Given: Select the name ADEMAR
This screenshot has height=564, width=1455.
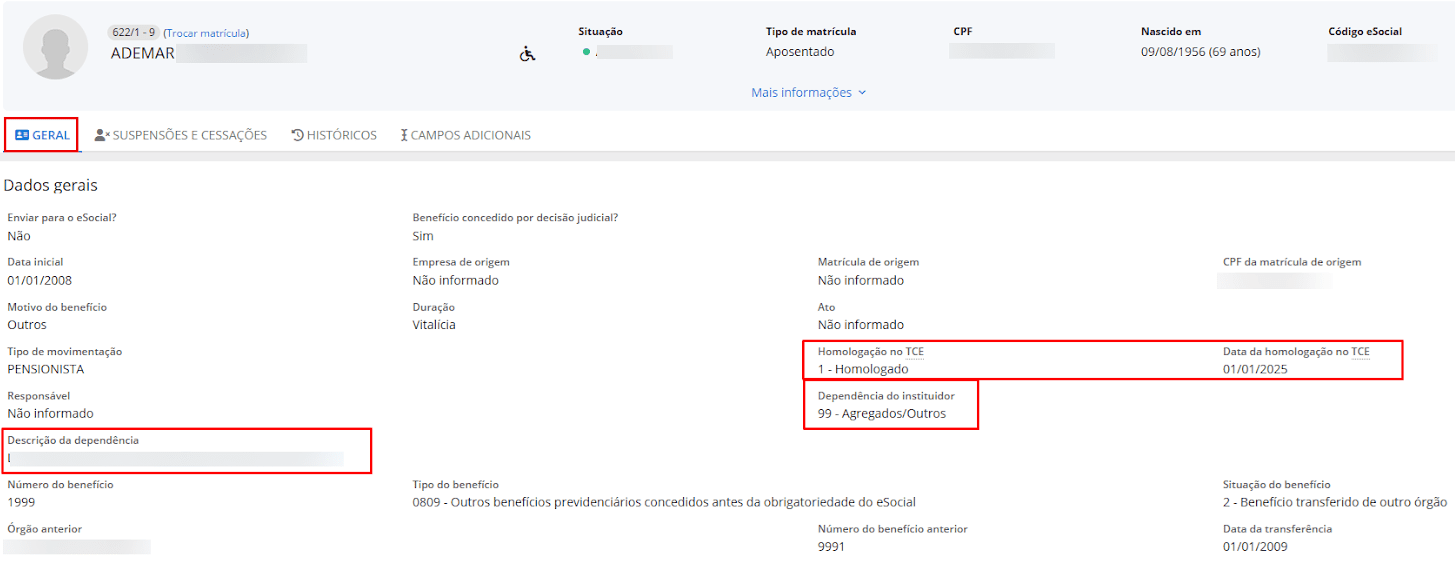Looking at the screenshot, I should 142,53.
